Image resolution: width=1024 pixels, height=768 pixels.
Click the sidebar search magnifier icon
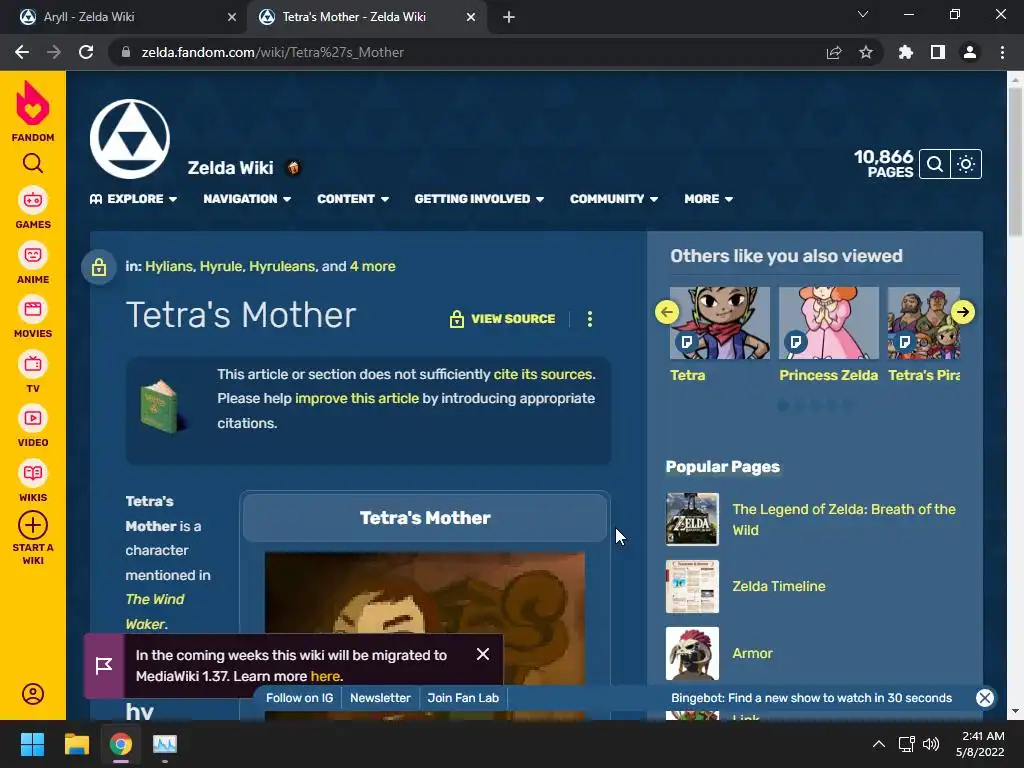(x=33, y=163)
